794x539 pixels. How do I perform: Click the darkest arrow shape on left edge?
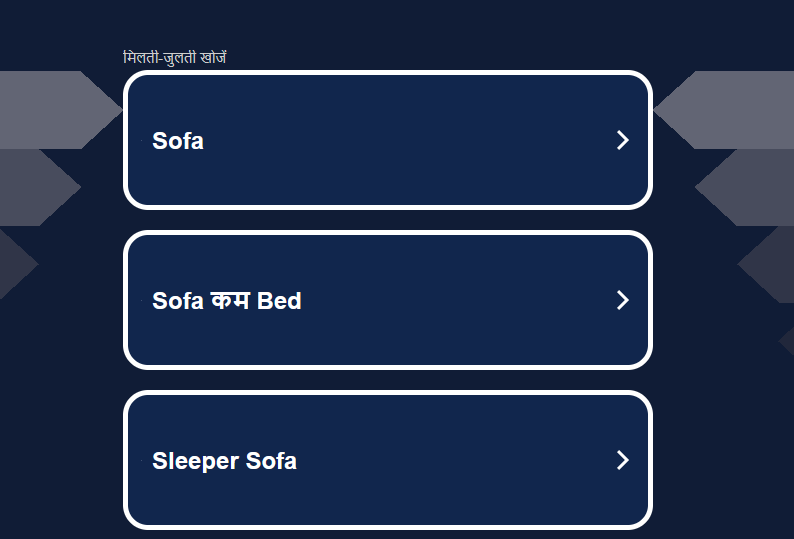coord(14,264)
